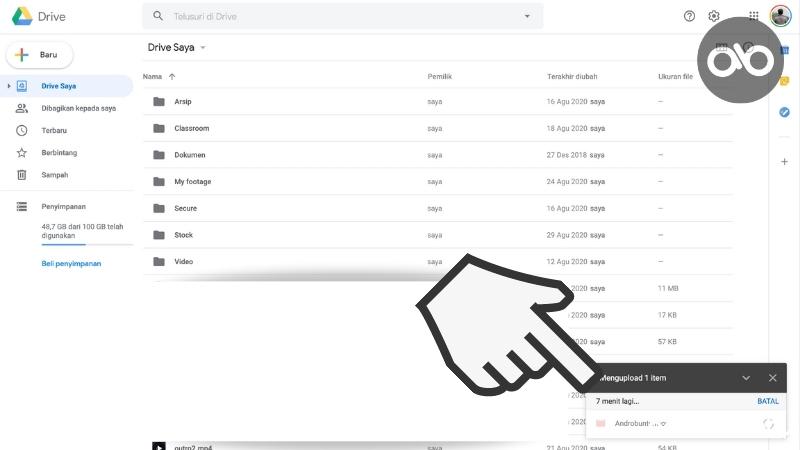Select the Classroom folder name

pyautogui.click(x=192, y=128)
